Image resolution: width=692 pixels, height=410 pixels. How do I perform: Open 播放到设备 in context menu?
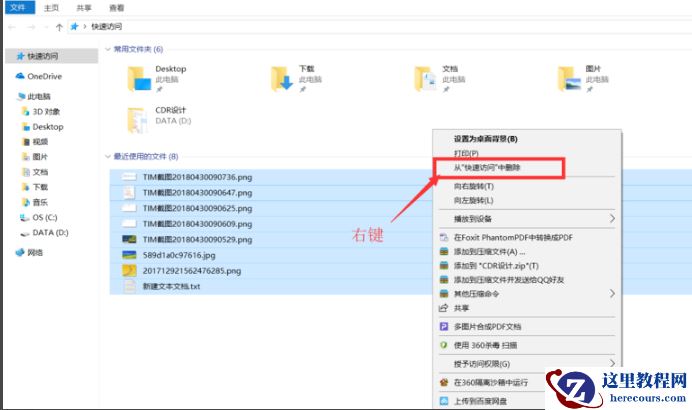pyautogui.click(x=473, y=219)
